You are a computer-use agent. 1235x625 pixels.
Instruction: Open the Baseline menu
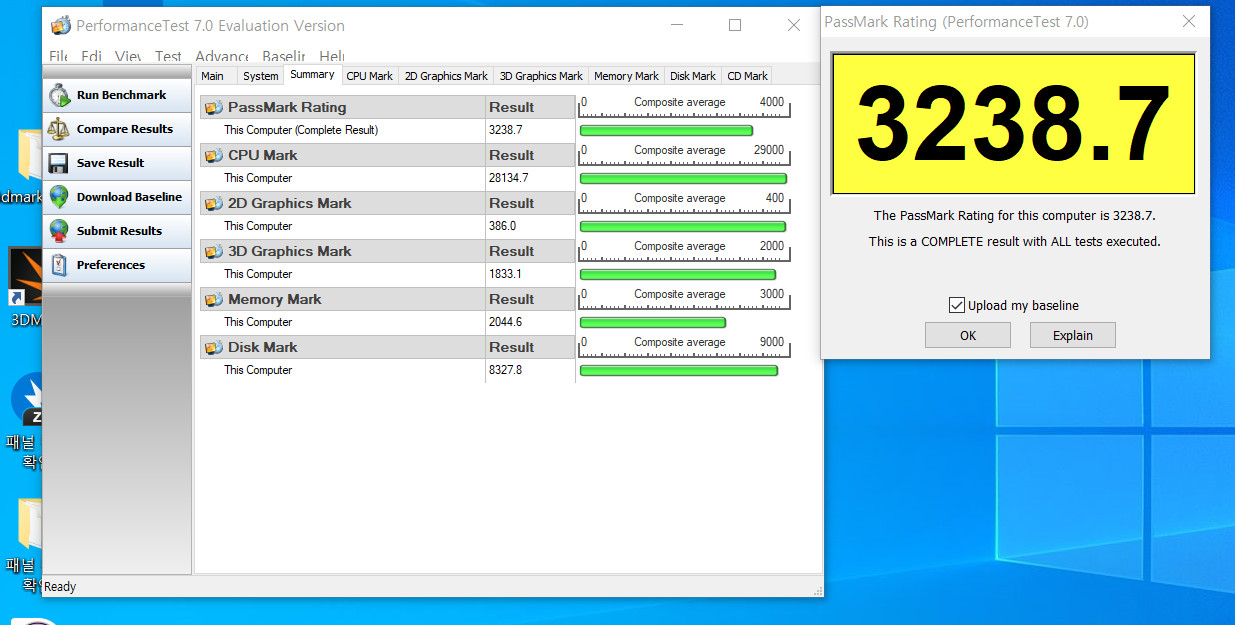click(x=283, y=57)
